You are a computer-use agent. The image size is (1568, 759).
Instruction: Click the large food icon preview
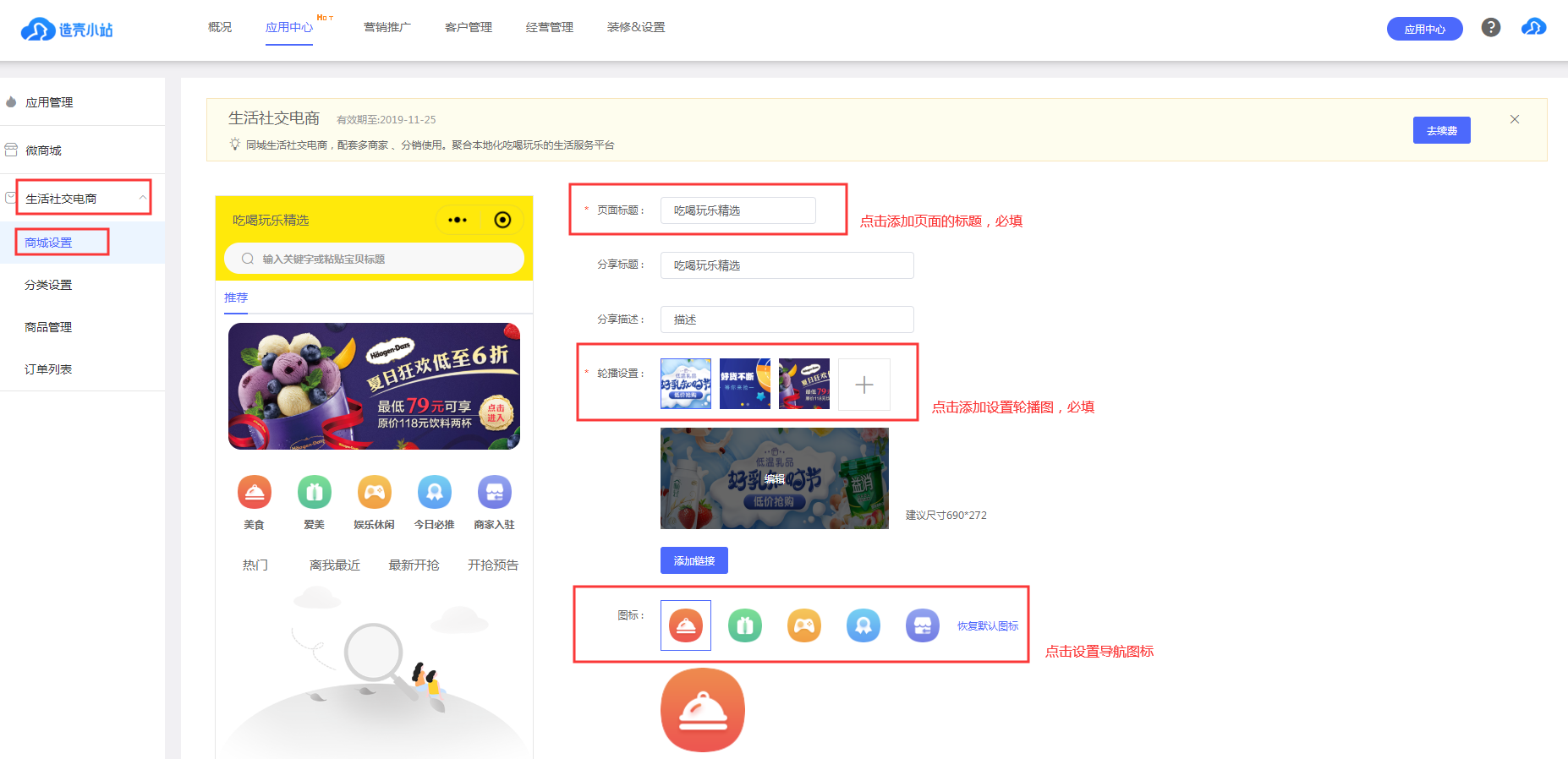703,710
